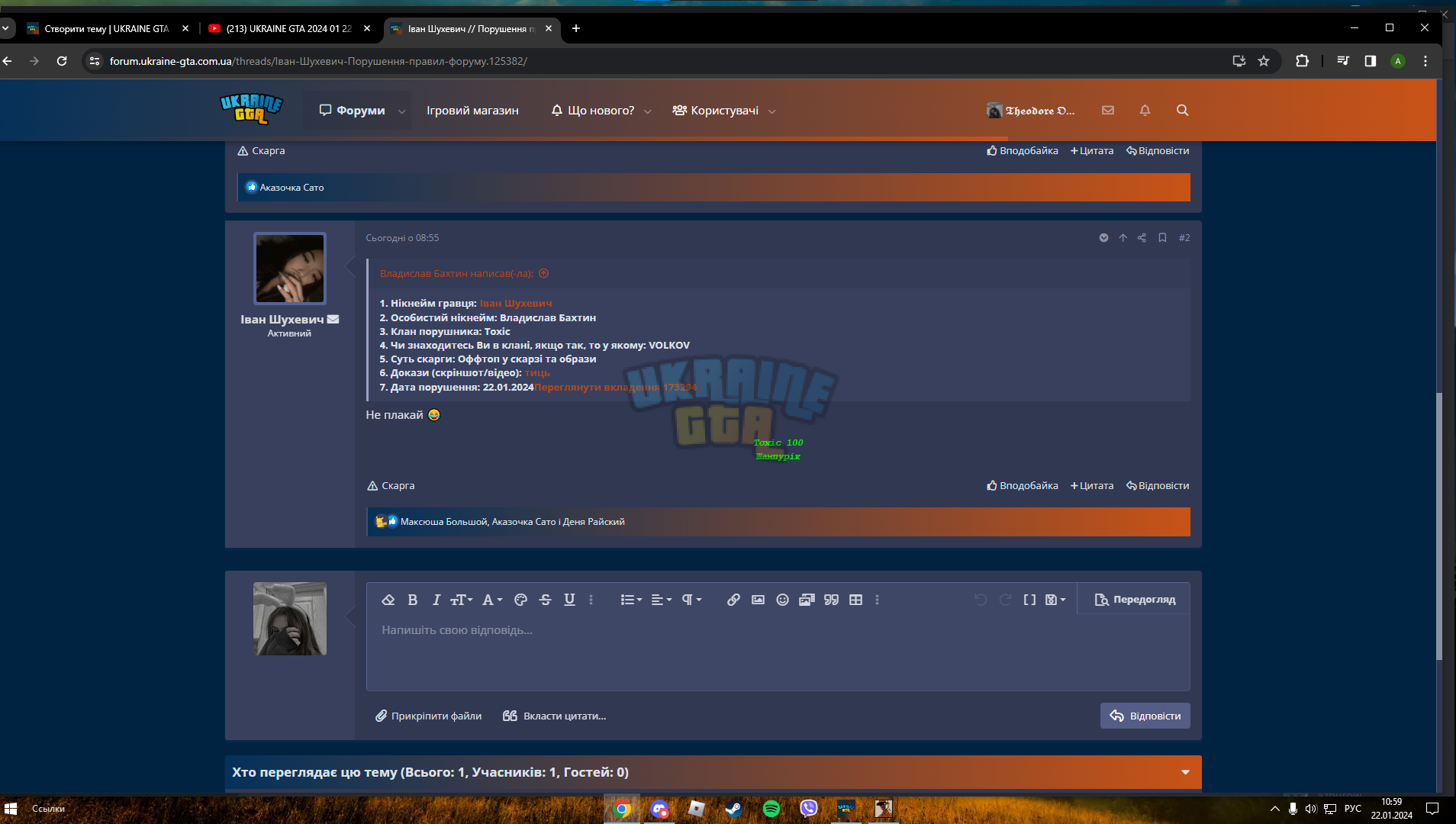The image size is (1456, 824).
Task: Switch to Створити тему browser tab
Action: tap(106, 28)
